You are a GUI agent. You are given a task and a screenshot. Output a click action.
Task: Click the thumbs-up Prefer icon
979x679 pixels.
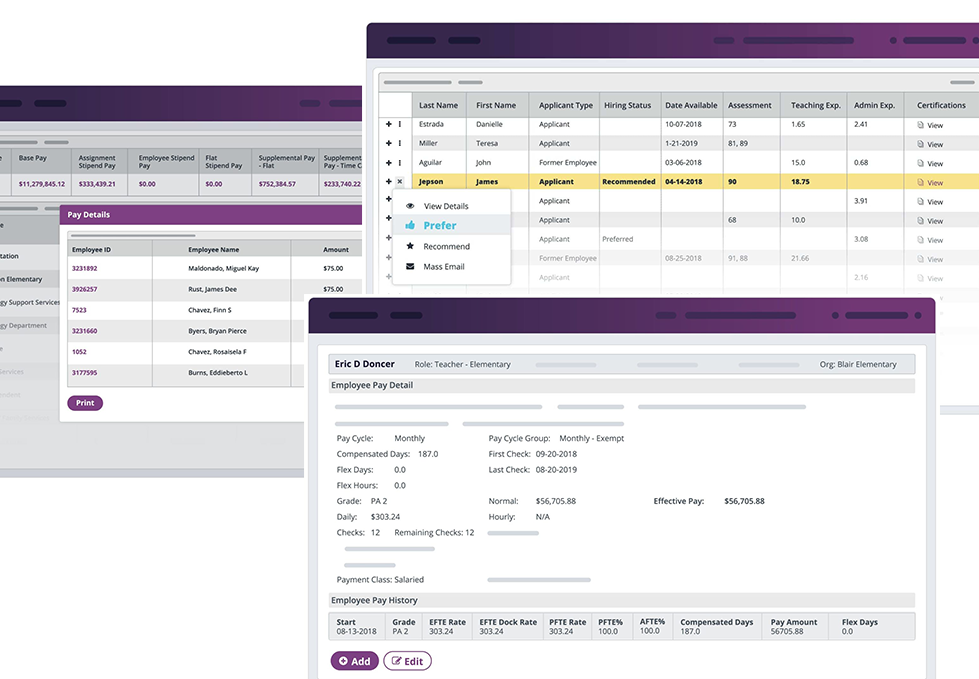coord(410,226)
